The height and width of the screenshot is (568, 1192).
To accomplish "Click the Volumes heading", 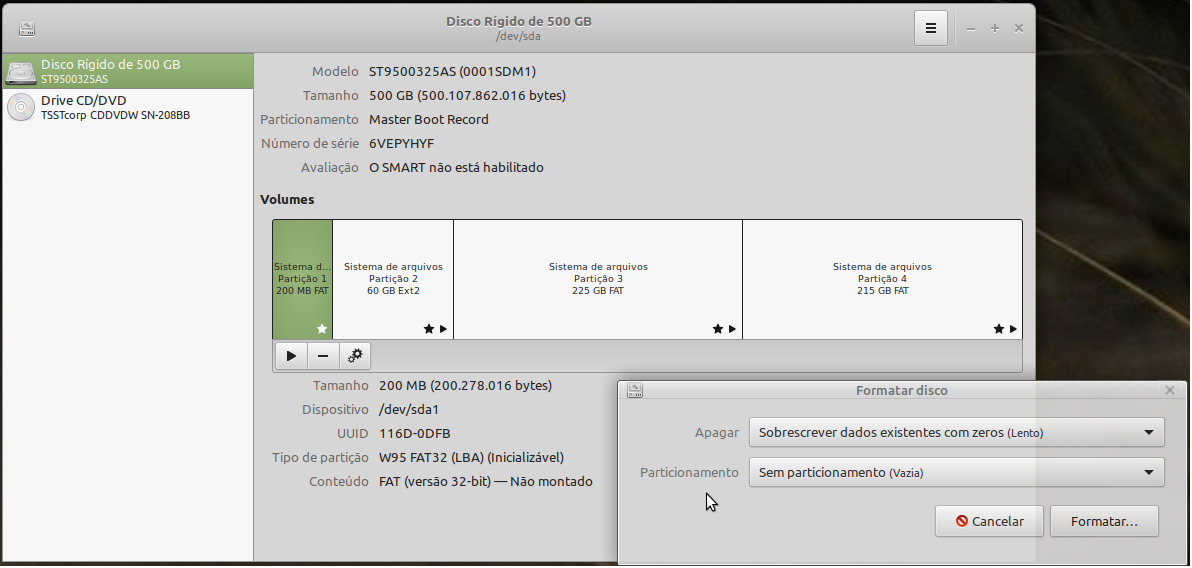I will coord(287,200).
